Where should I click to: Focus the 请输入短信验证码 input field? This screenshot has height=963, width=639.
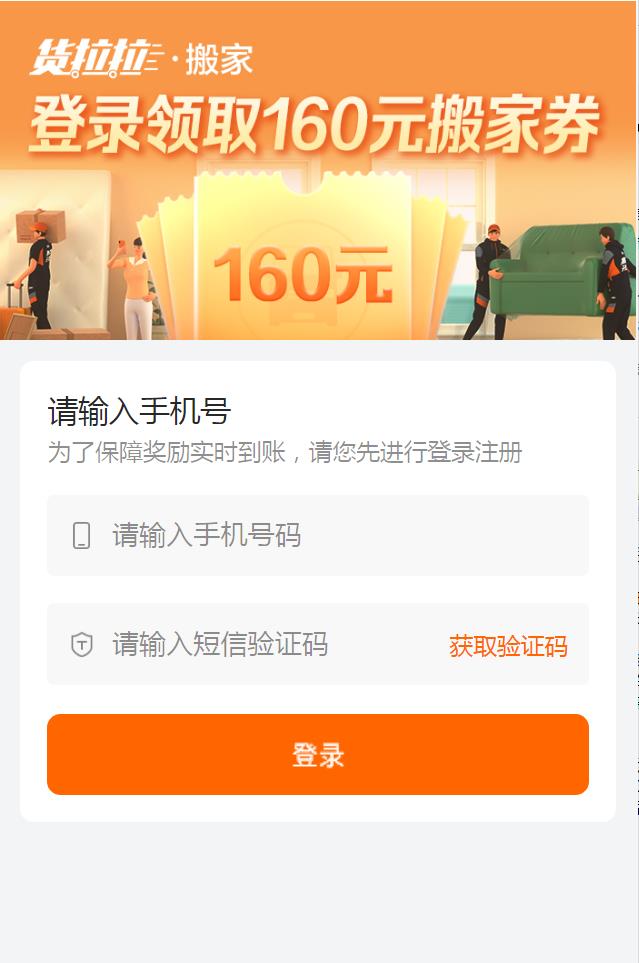click(246, 644)
